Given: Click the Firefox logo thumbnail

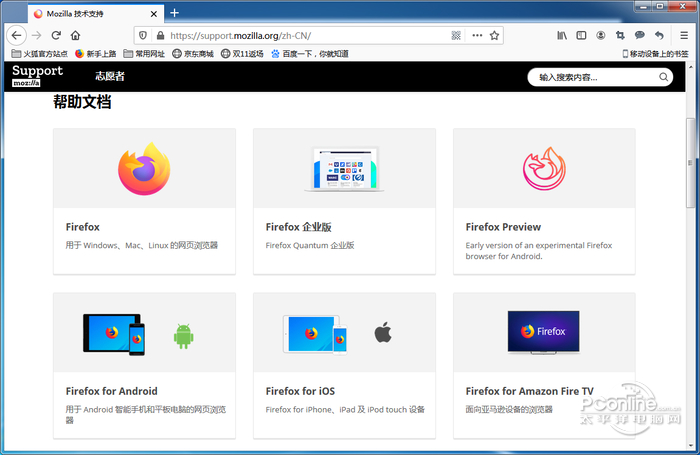Looking at the screenshot, I should [144, 168].
